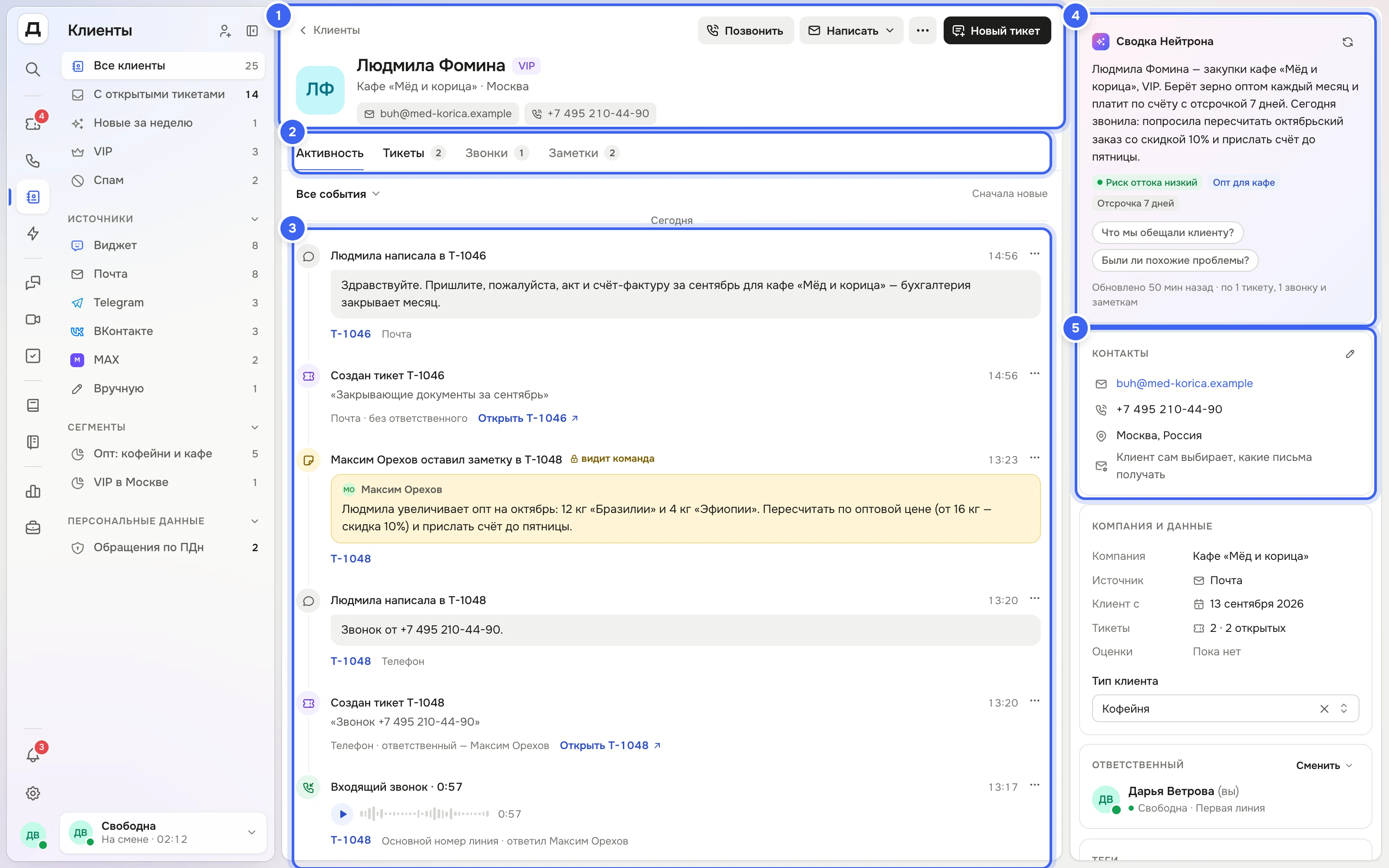Select С открытыми тикетами filter
This screenshot has width=1389, height=868.
pos(163,94)
